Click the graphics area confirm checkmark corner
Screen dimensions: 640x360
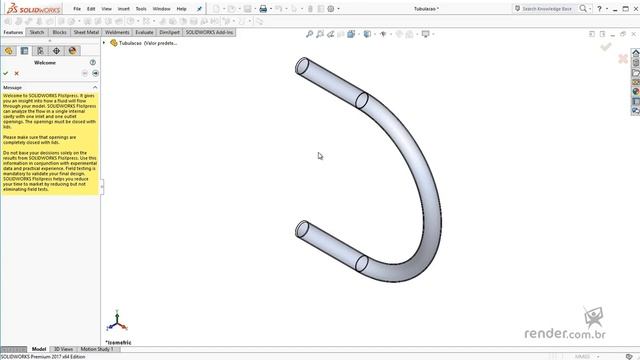[606, 47]
